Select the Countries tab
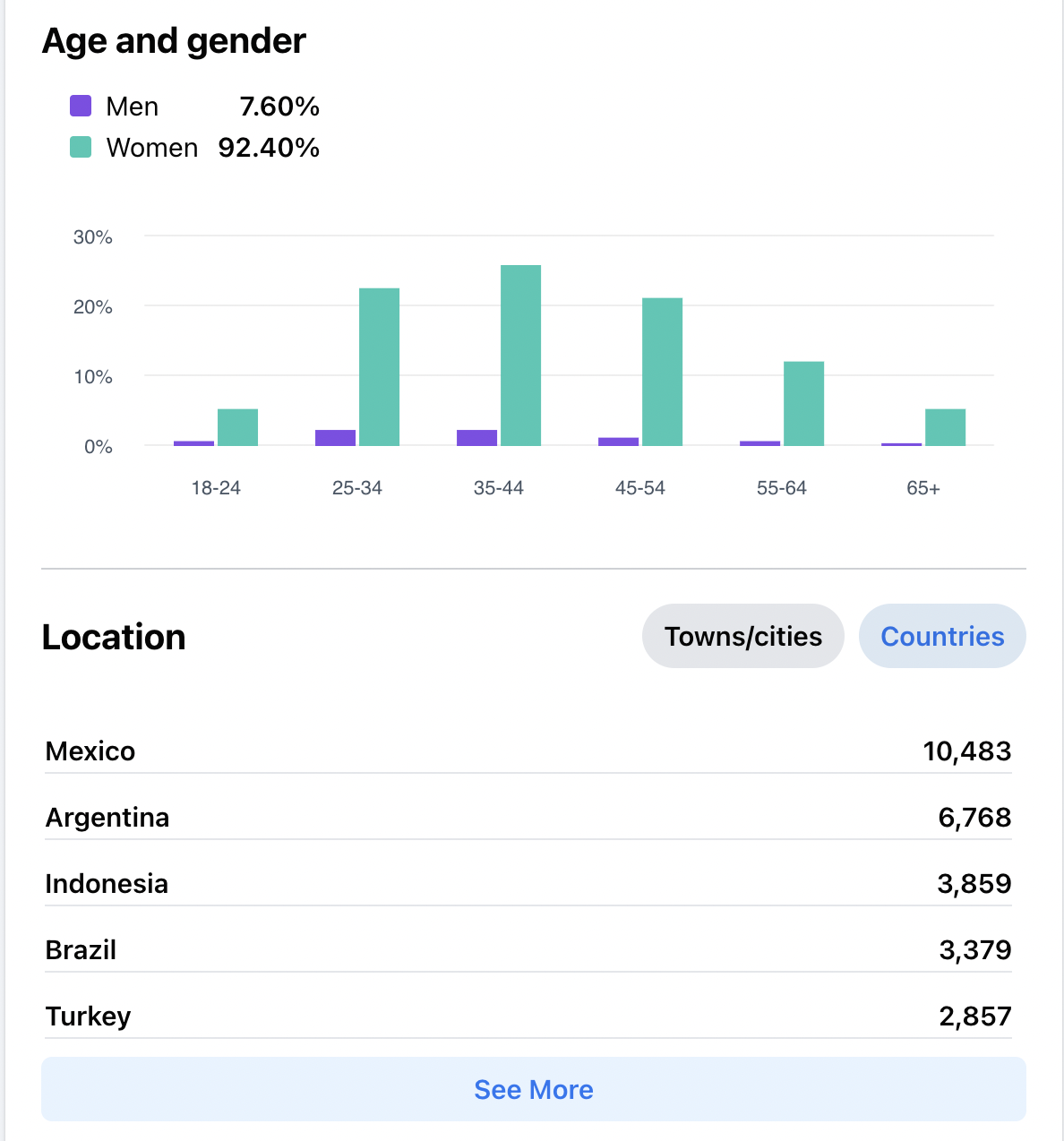Viewport: 1064px width, 1141px height. point(942,636)
